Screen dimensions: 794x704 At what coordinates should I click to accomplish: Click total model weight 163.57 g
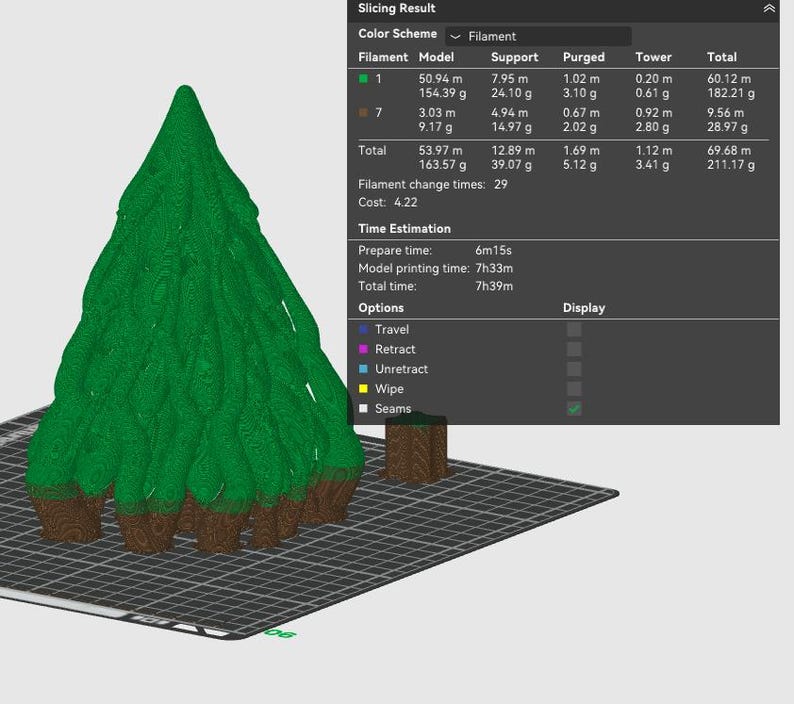(x=442, y=165)
